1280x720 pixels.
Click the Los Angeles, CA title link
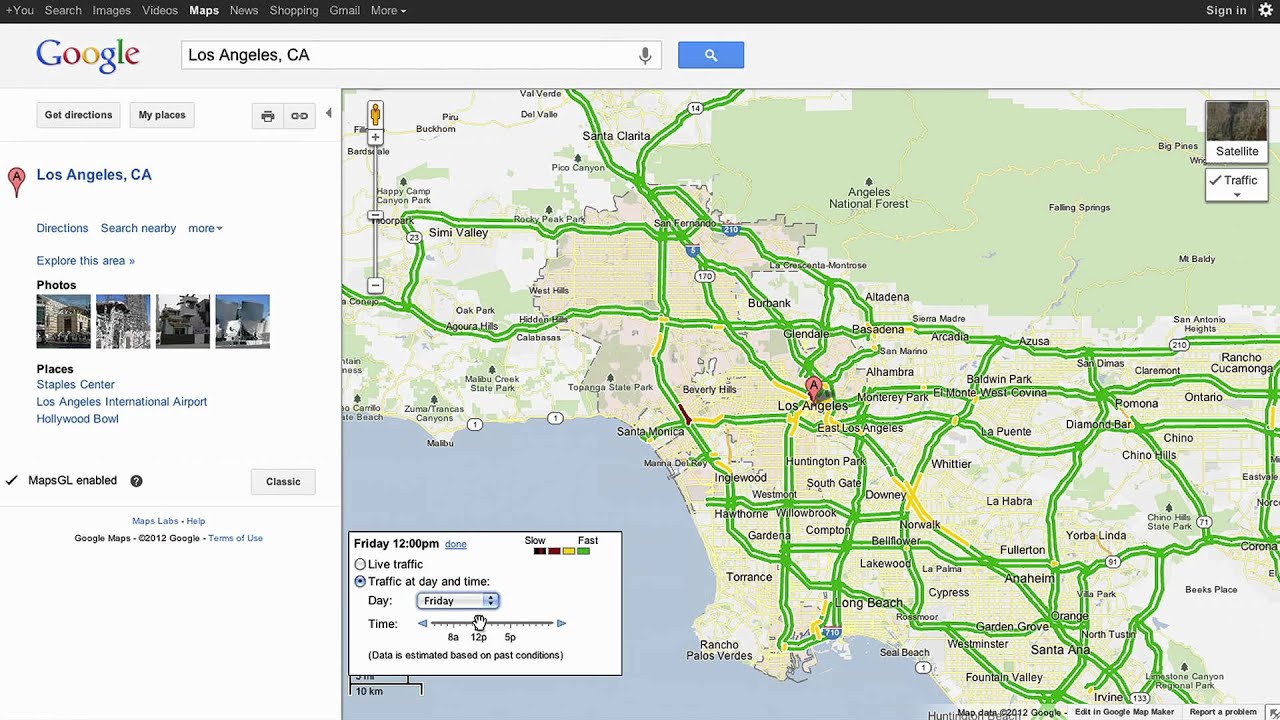[94, 175]
